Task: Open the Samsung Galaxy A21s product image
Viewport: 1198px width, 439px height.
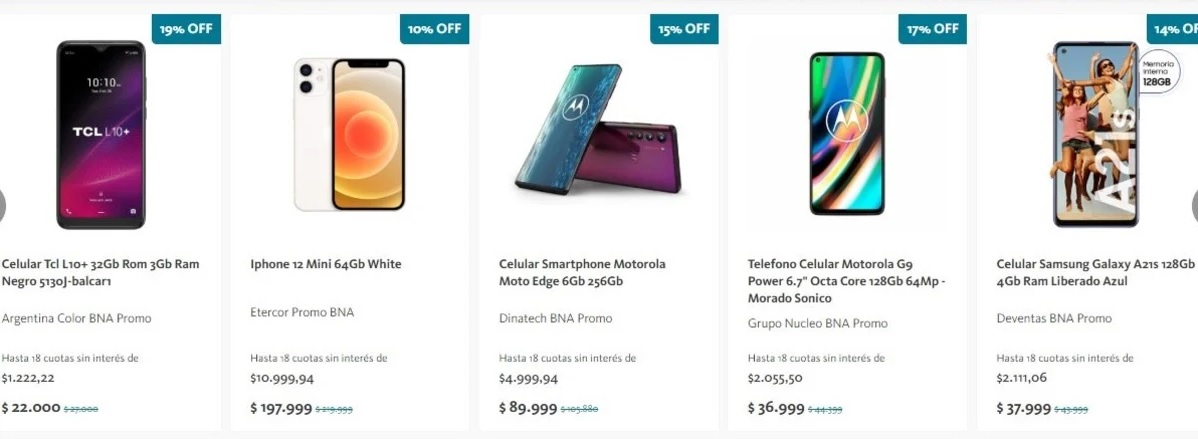Action: tap(1095, 135)
